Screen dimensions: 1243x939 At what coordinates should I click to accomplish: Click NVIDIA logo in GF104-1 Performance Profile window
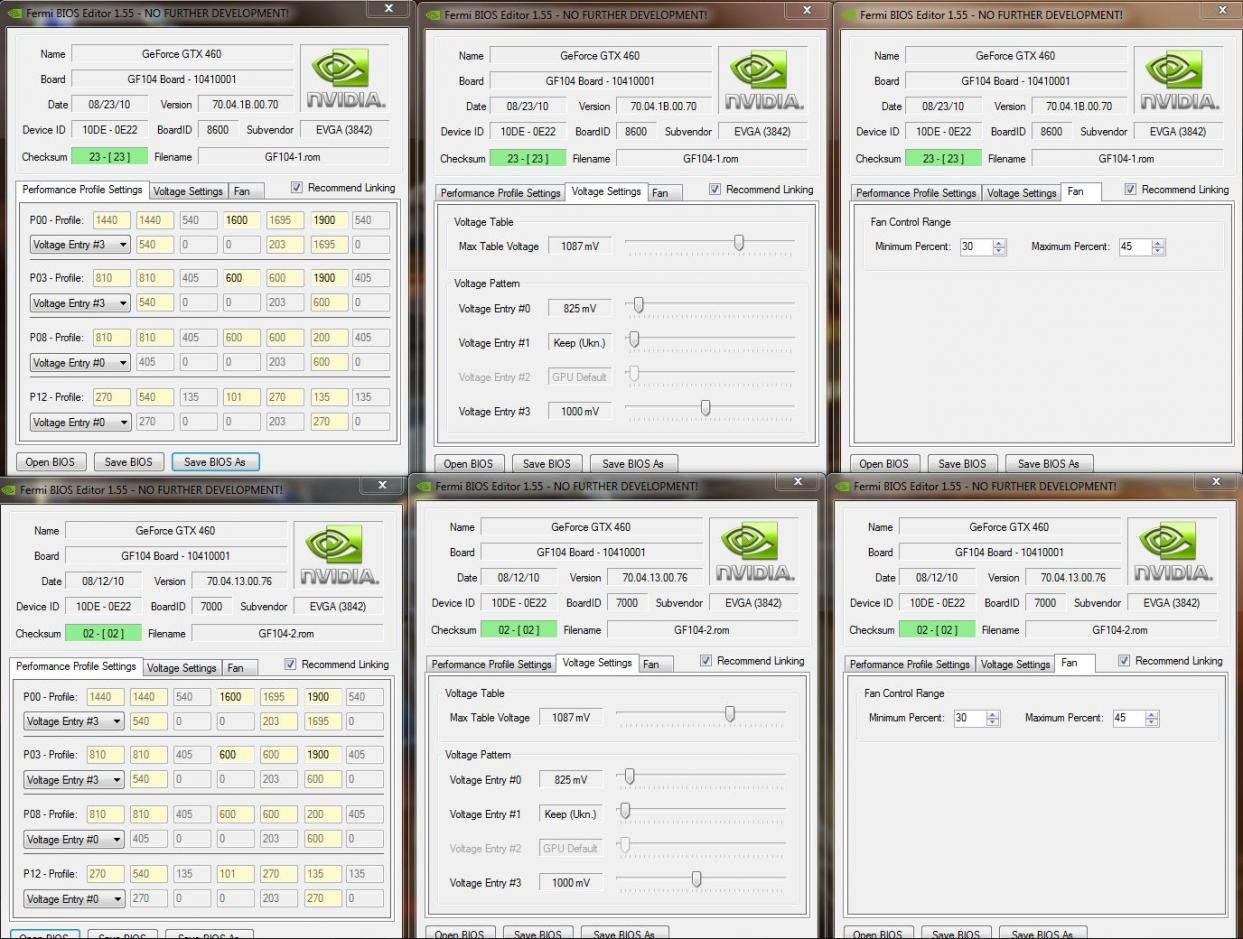coord(345,78)
